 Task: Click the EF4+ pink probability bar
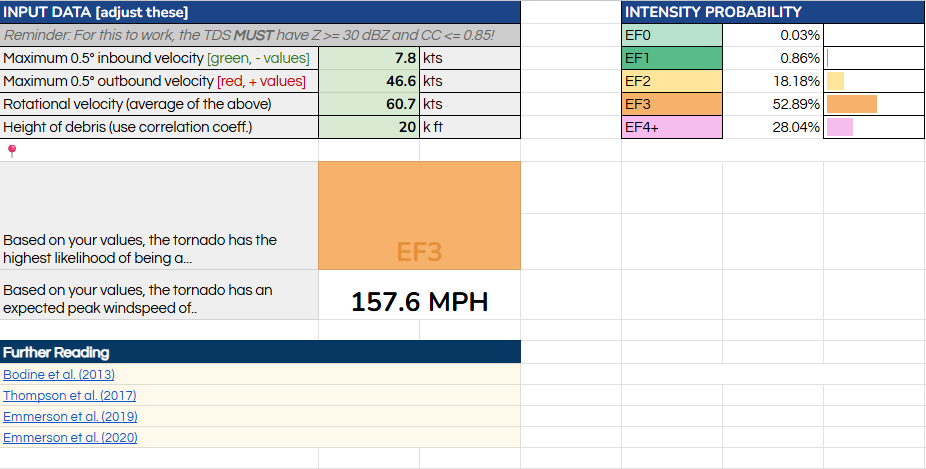840,127
